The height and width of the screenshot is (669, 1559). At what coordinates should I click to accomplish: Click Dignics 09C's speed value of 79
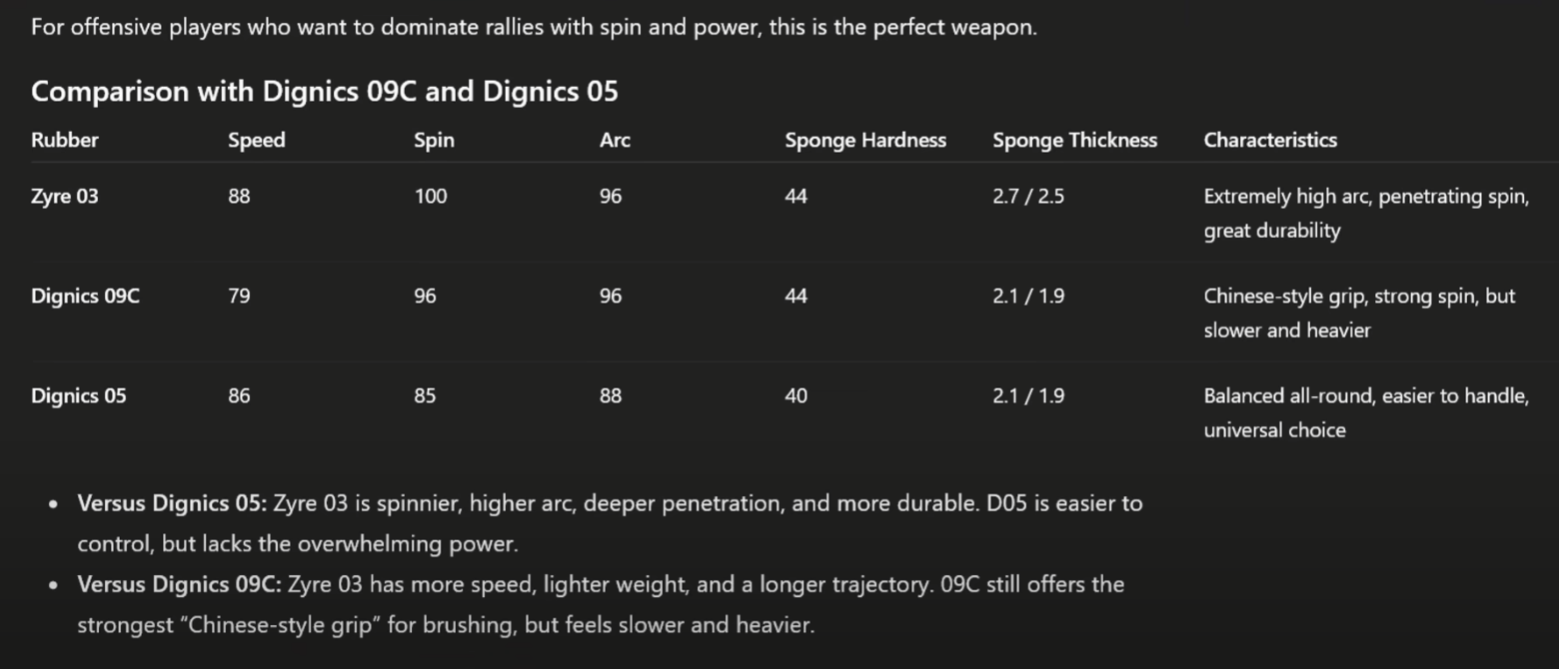point(239,296)
